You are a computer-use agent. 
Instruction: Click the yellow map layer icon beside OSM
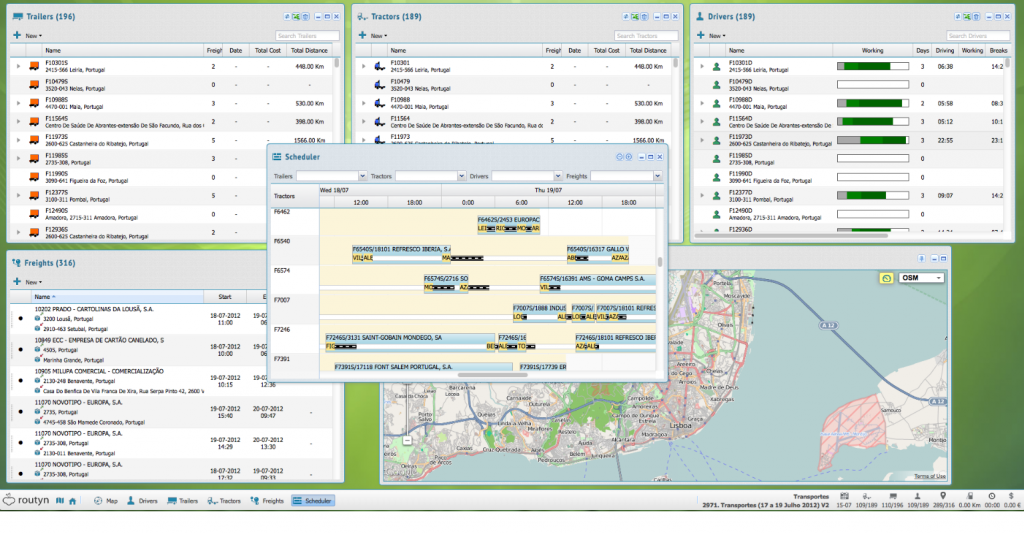click(x=885, y=277)
